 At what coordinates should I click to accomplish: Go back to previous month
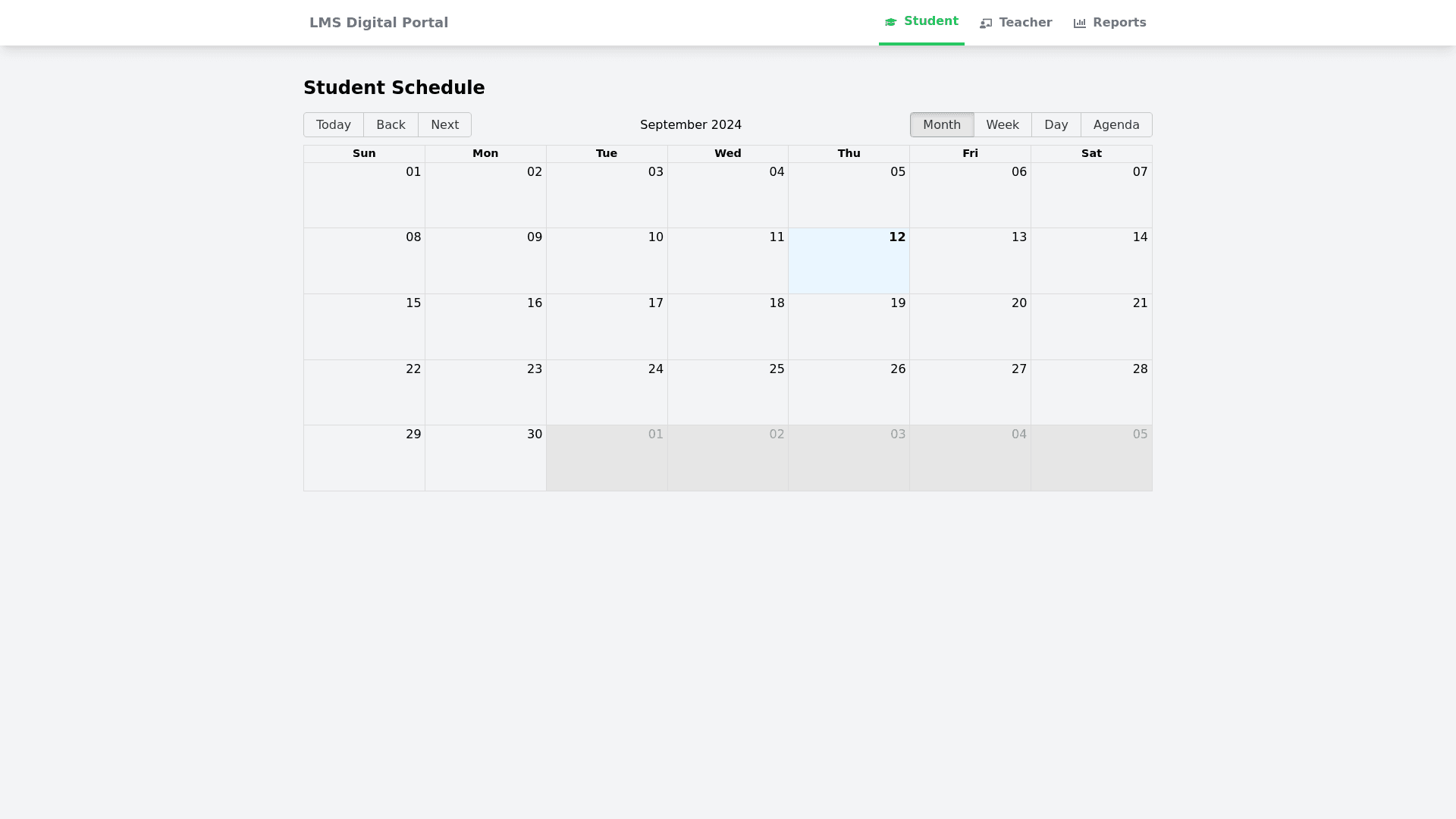(x=391, y=125)
